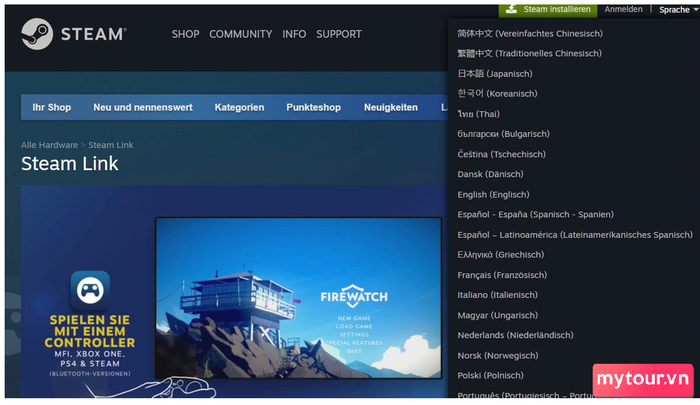Viewport: 700px width, 405px height.
Task: Select Italiano (Italienisch) language option
Action: coord(497,295)
